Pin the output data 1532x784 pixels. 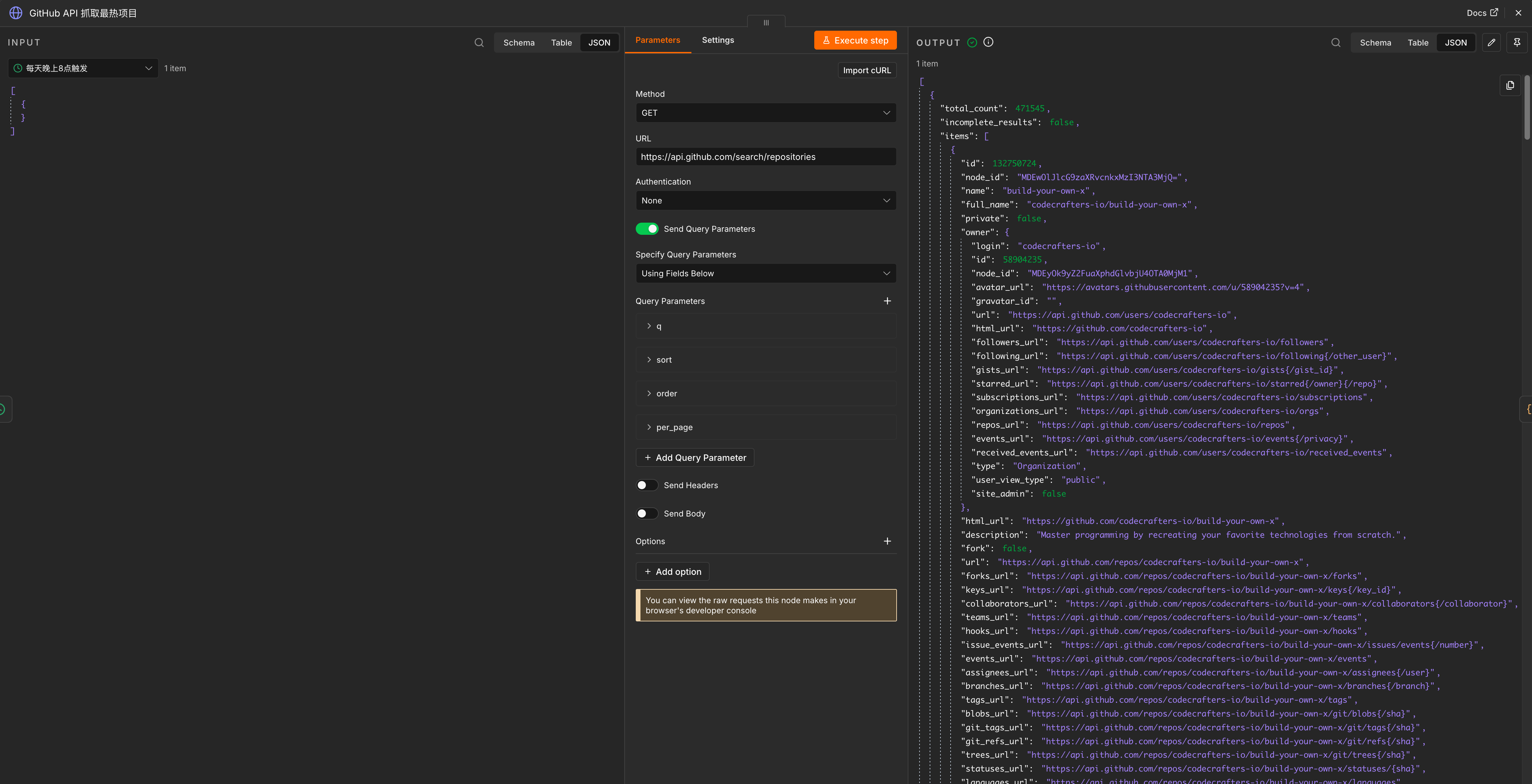pyautogui.click(x=1517, y=43)
